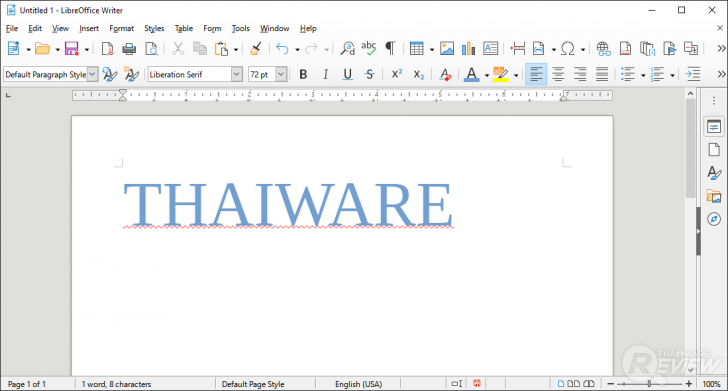This screenshot has width=728, height=391.
Task: Open the sidebar Properties deck
Action: click(x=714, y=127)
